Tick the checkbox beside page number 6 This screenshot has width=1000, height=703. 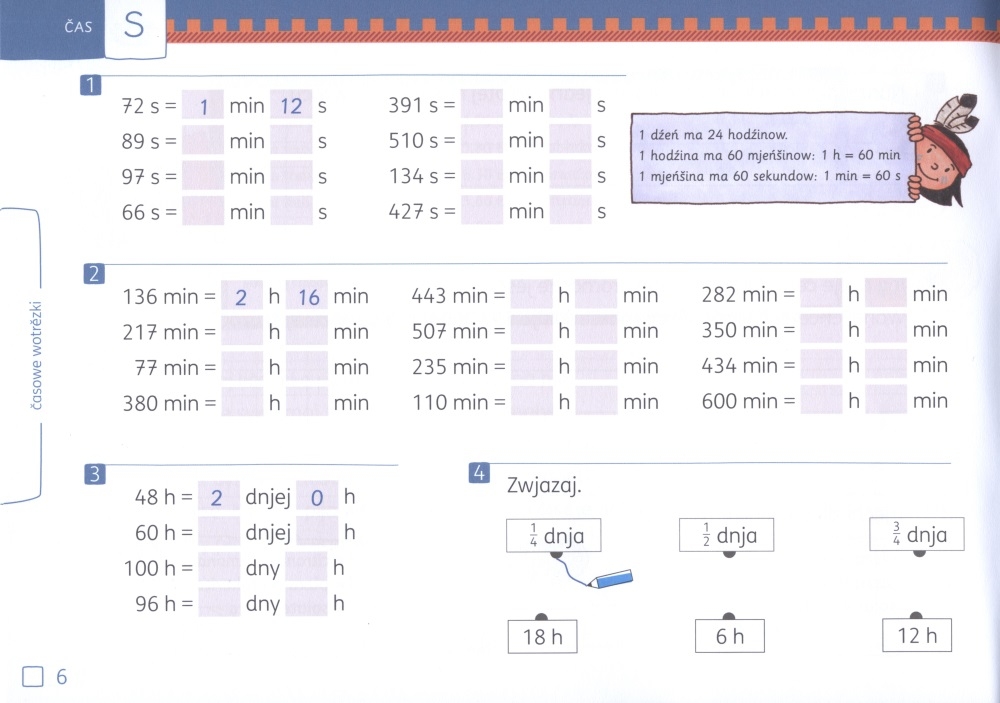pos(33,678)
